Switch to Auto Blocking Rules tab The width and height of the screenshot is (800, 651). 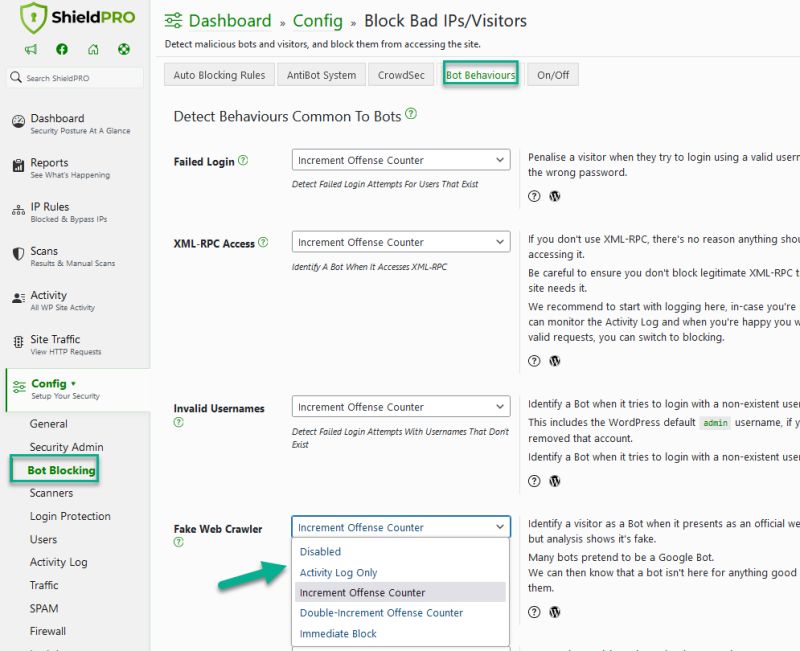click(219, 75)
